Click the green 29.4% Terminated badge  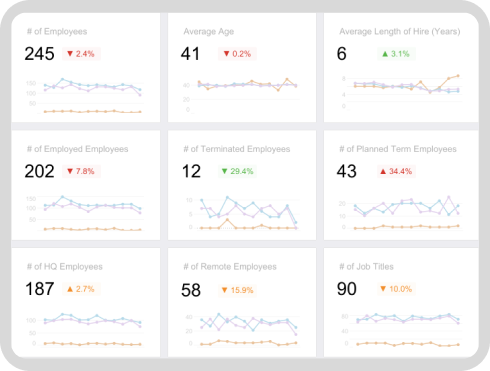tap(237, 171)
